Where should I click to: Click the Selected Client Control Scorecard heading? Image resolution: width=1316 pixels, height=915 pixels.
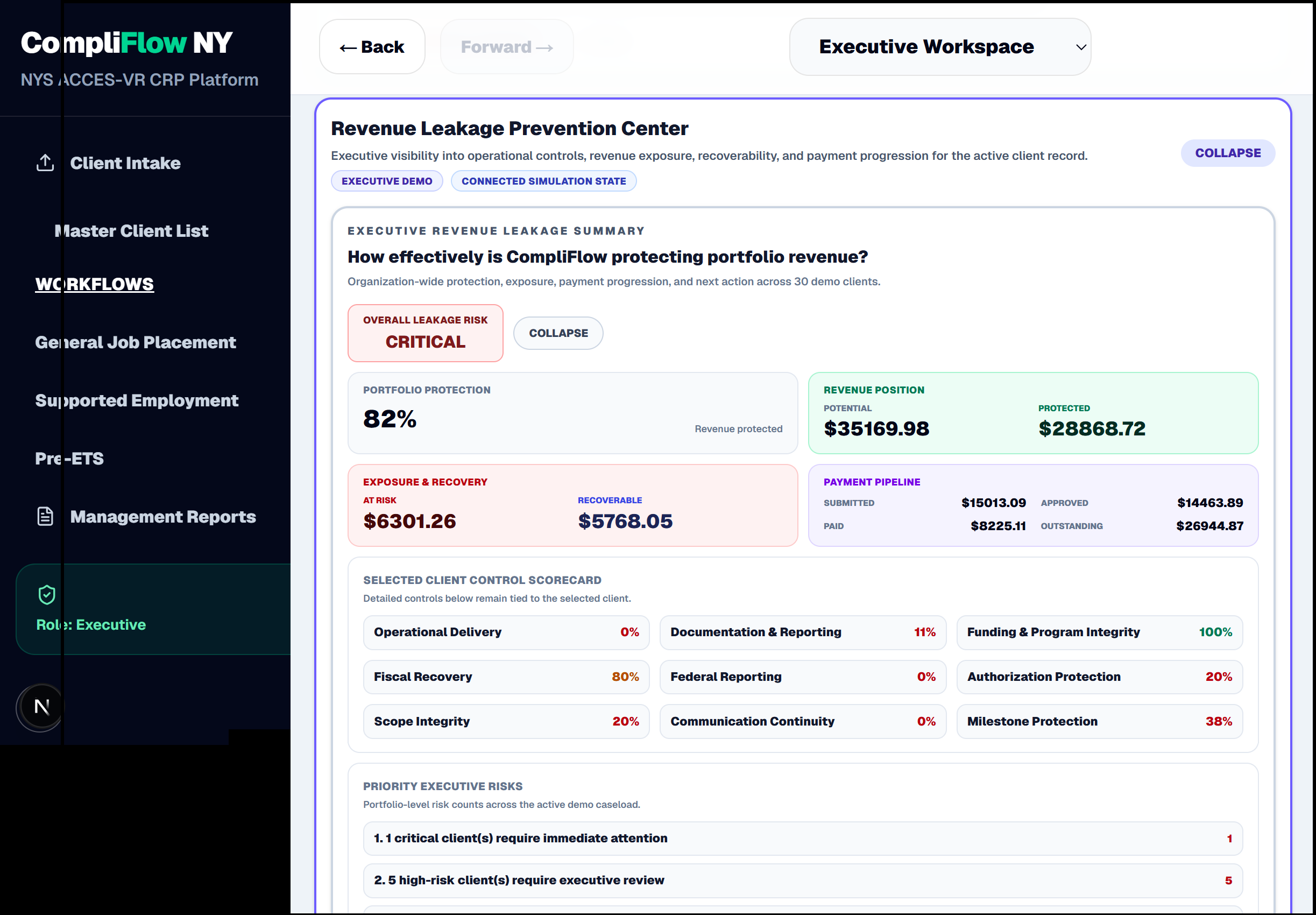(482, 580)
